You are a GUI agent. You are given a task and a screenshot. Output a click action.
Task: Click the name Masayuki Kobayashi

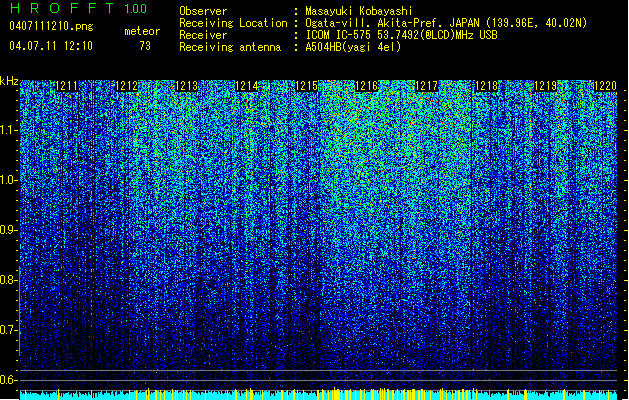[359, 11]
